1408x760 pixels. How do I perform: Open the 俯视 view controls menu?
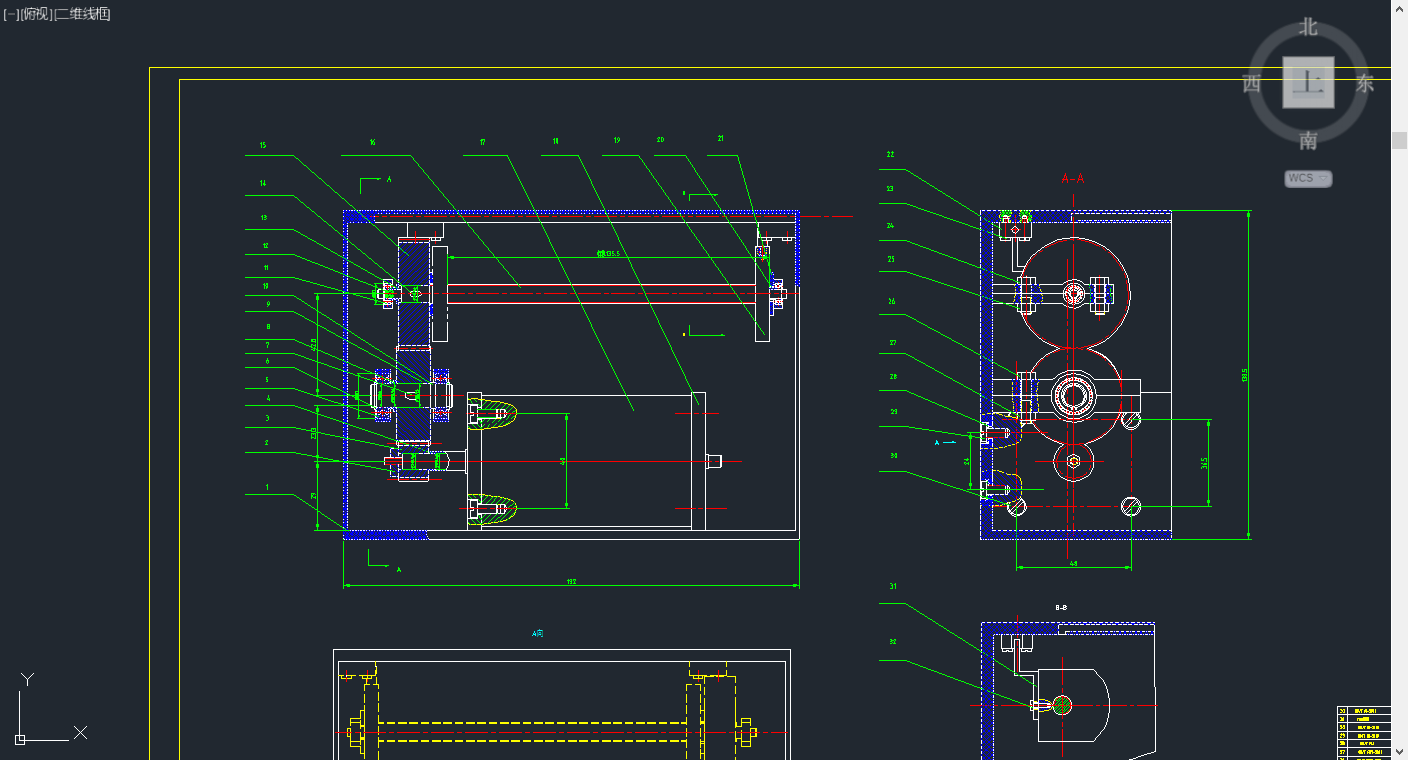[x=35, y=14]
